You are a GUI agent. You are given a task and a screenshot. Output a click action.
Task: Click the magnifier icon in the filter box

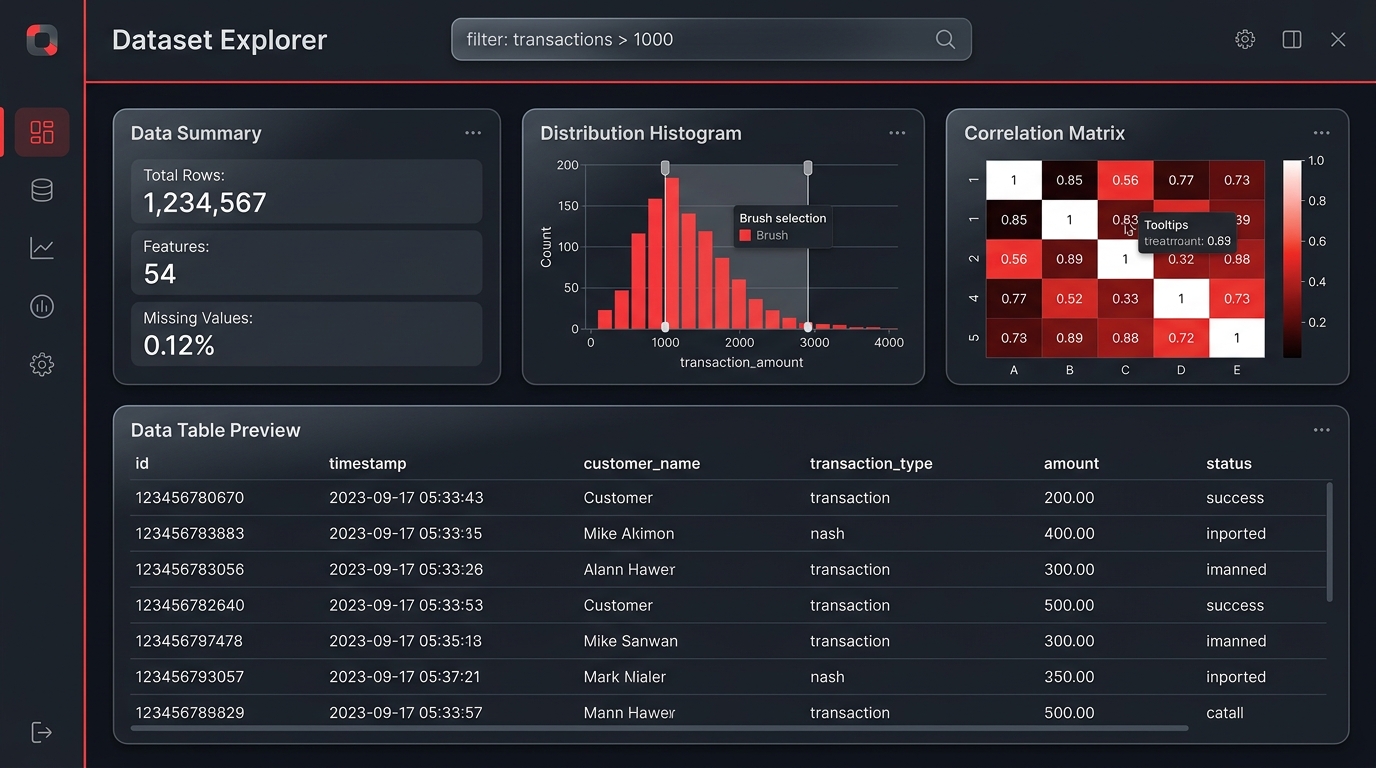(x=945, y=39)
